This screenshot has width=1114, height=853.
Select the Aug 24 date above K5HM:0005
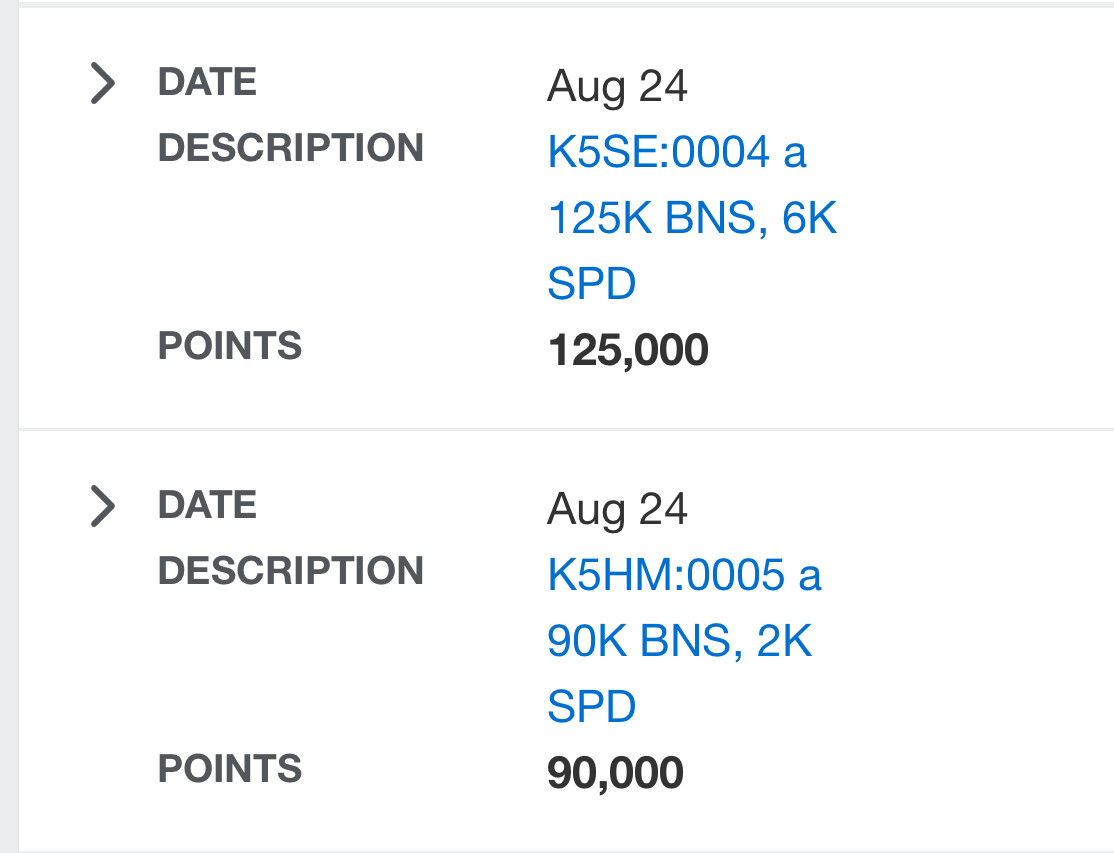617,510
